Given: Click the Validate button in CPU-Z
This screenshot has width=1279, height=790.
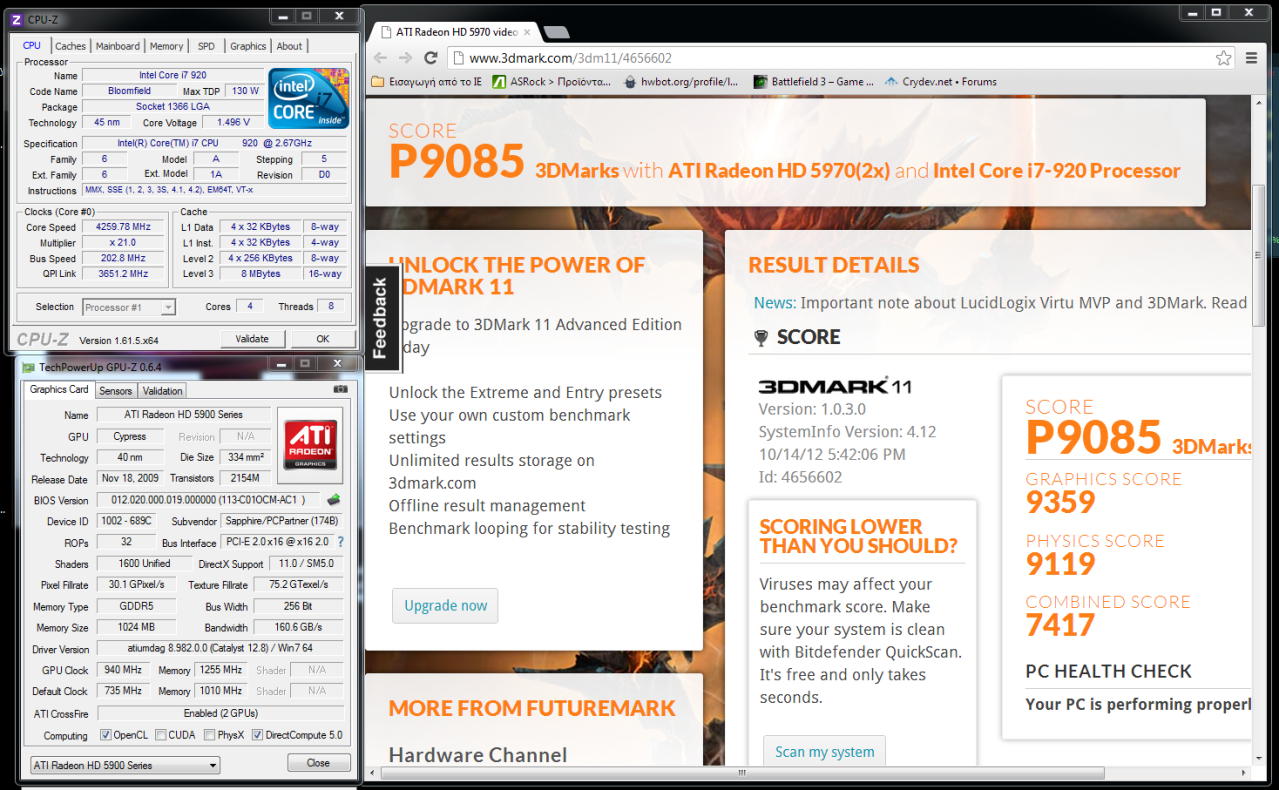Looking at the screenshot, I should click(x=252, y=339).
